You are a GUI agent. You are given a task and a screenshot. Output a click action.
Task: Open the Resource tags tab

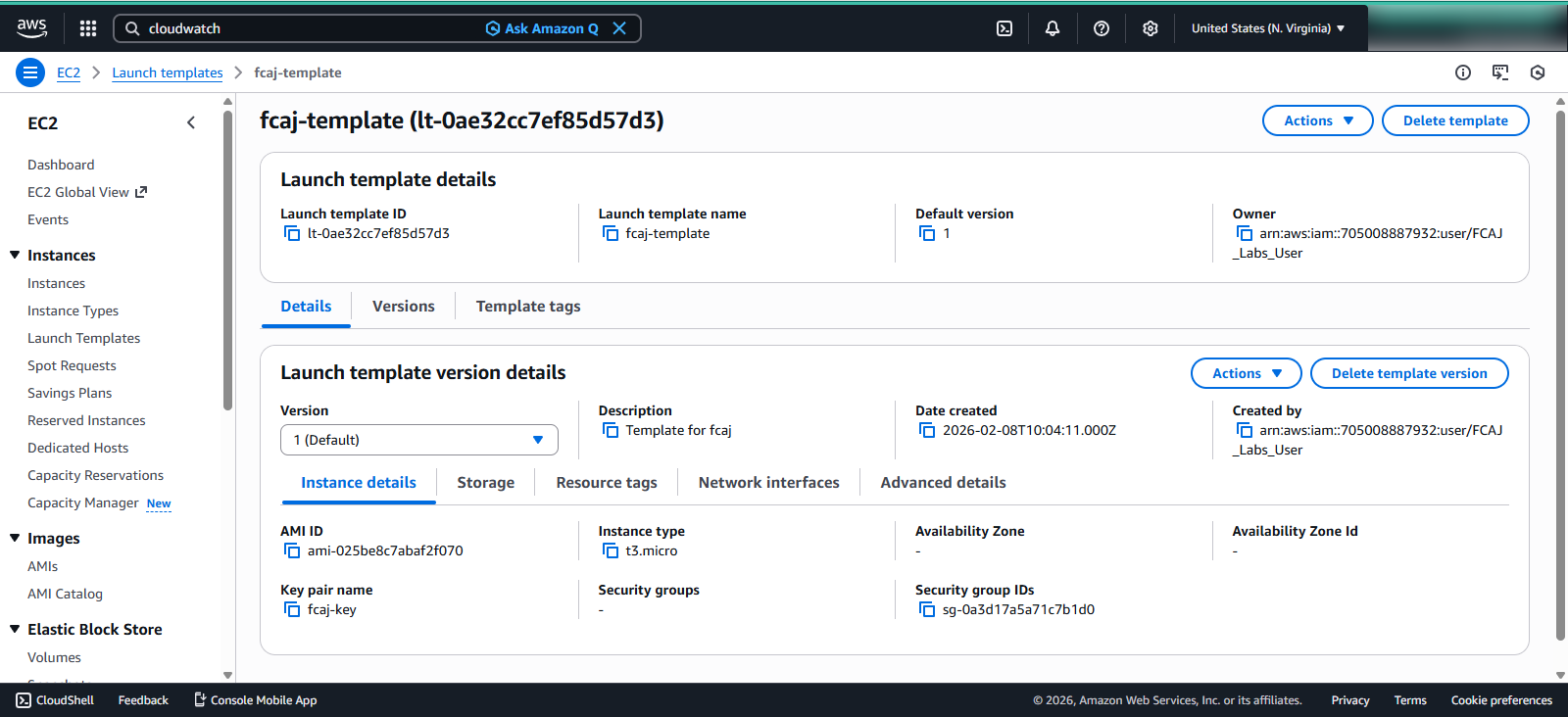(607, 483)
